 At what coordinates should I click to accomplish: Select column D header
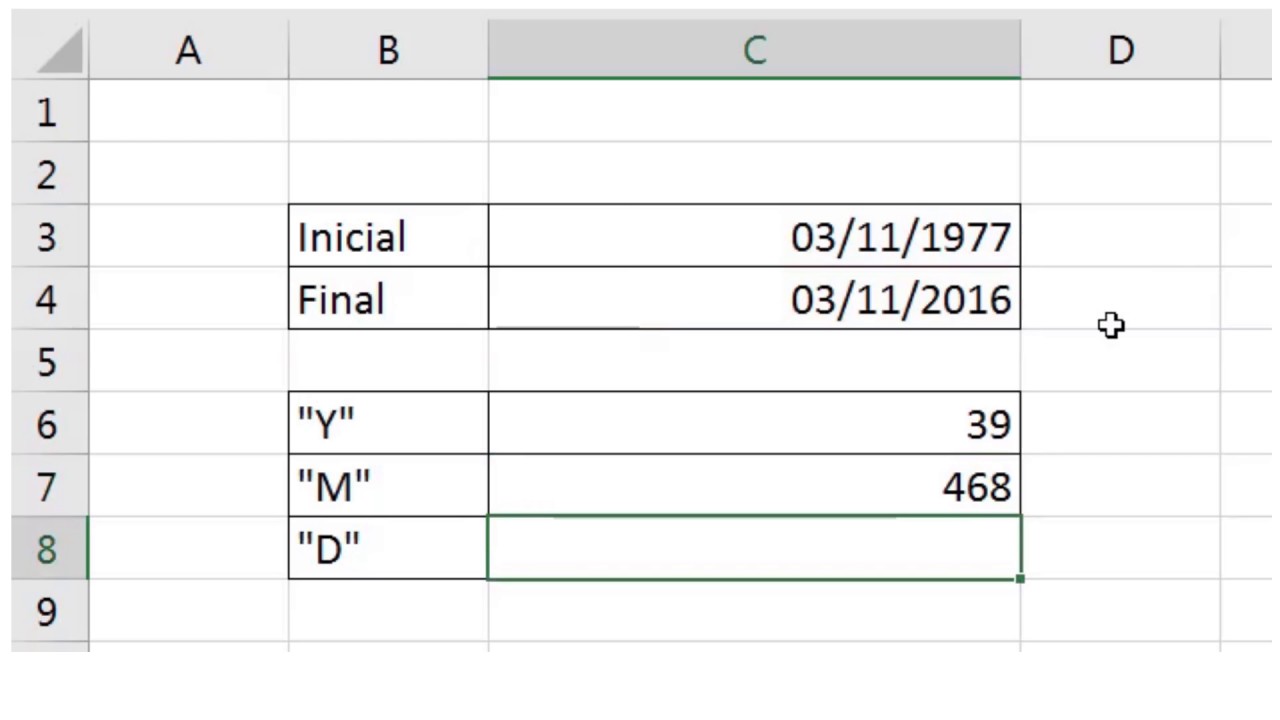(1120, 50)
